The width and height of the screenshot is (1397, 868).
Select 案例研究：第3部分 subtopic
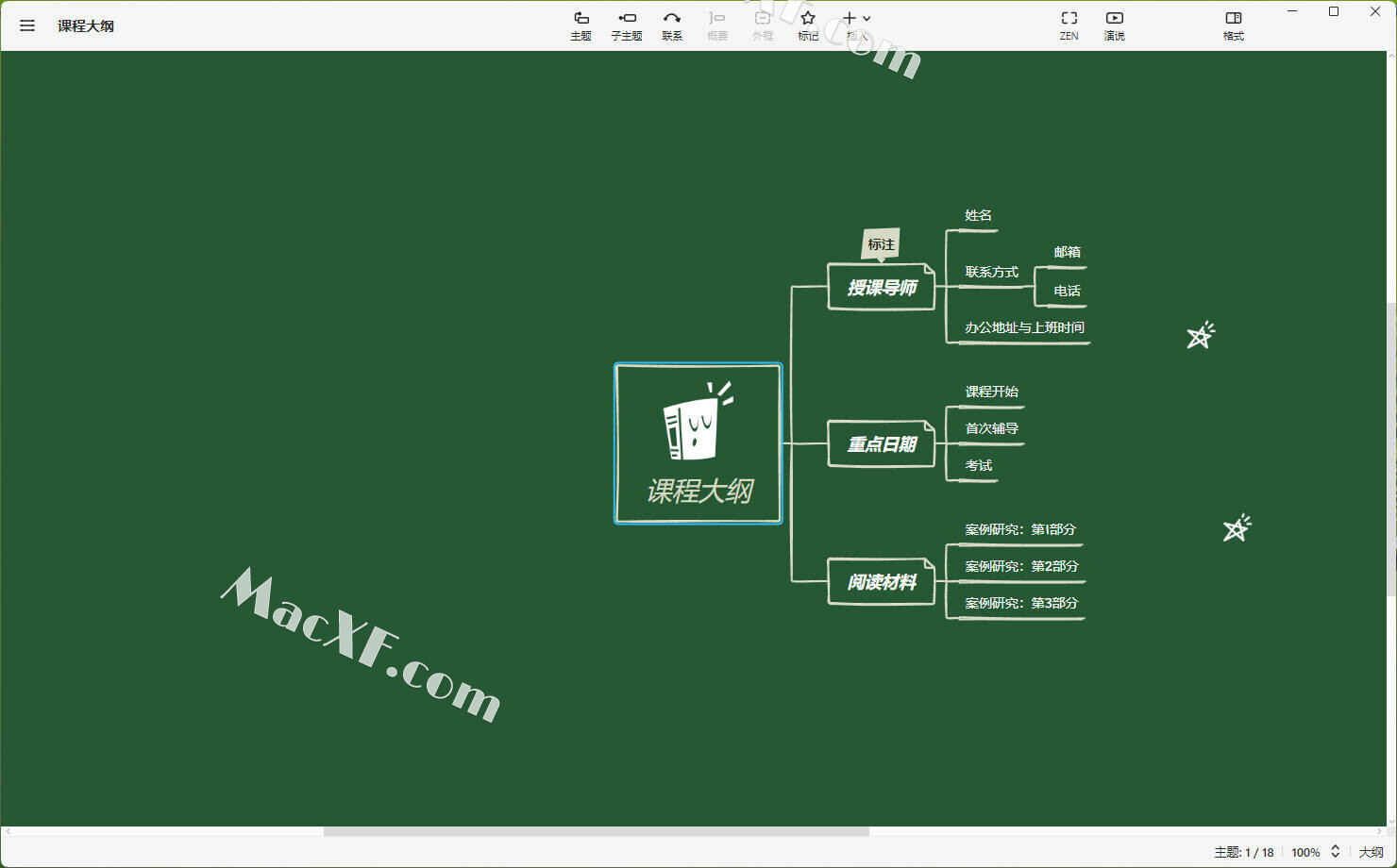click(x=1022, y=604)
